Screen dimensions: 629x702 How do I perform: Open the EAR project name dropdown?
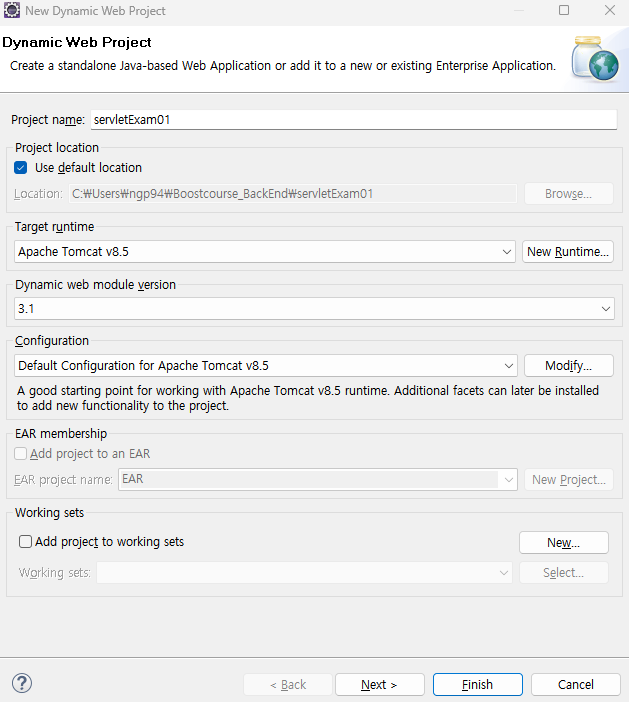(318, 479)
